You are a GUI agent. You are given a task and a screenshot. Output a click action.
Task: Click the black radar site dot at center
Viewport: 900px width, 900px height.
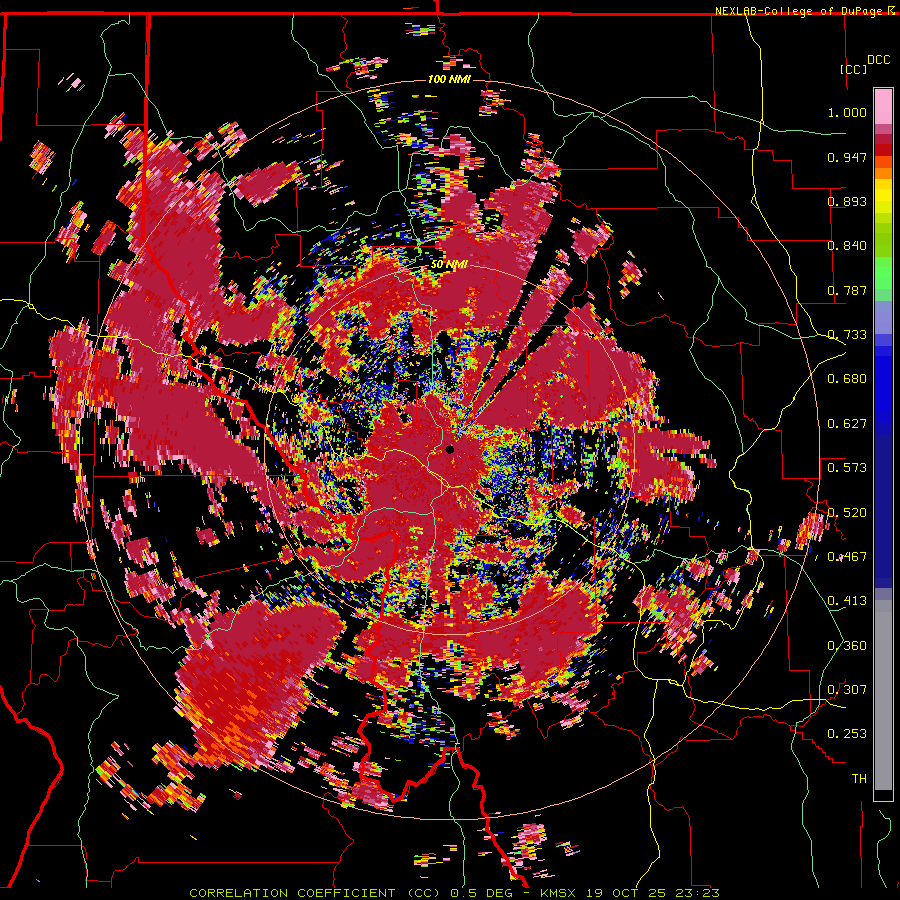pos(450,449)
